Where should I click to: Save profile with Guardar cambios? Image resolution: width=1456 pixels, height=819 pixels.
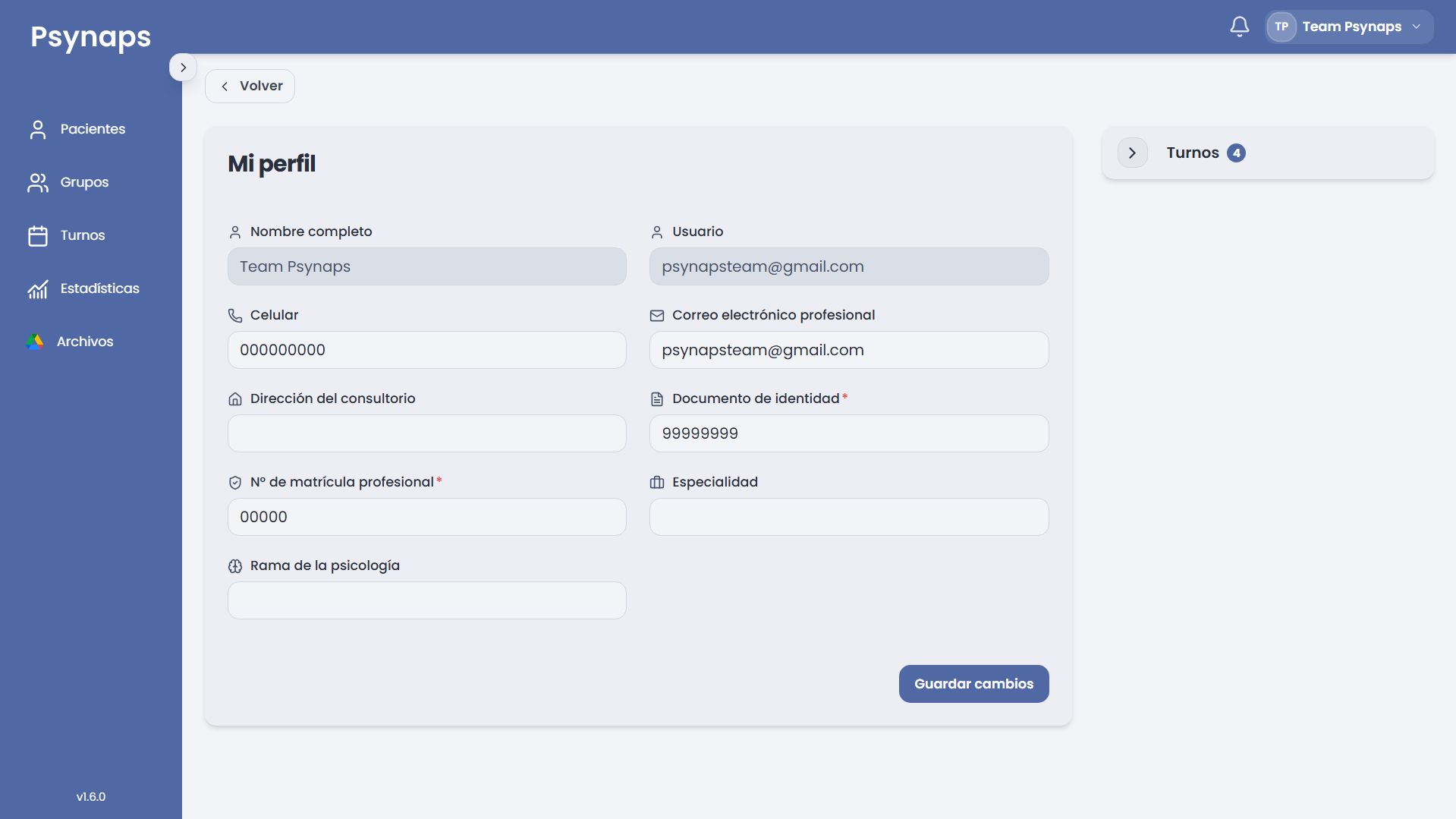pyautogui.click(x=973, y=684)
